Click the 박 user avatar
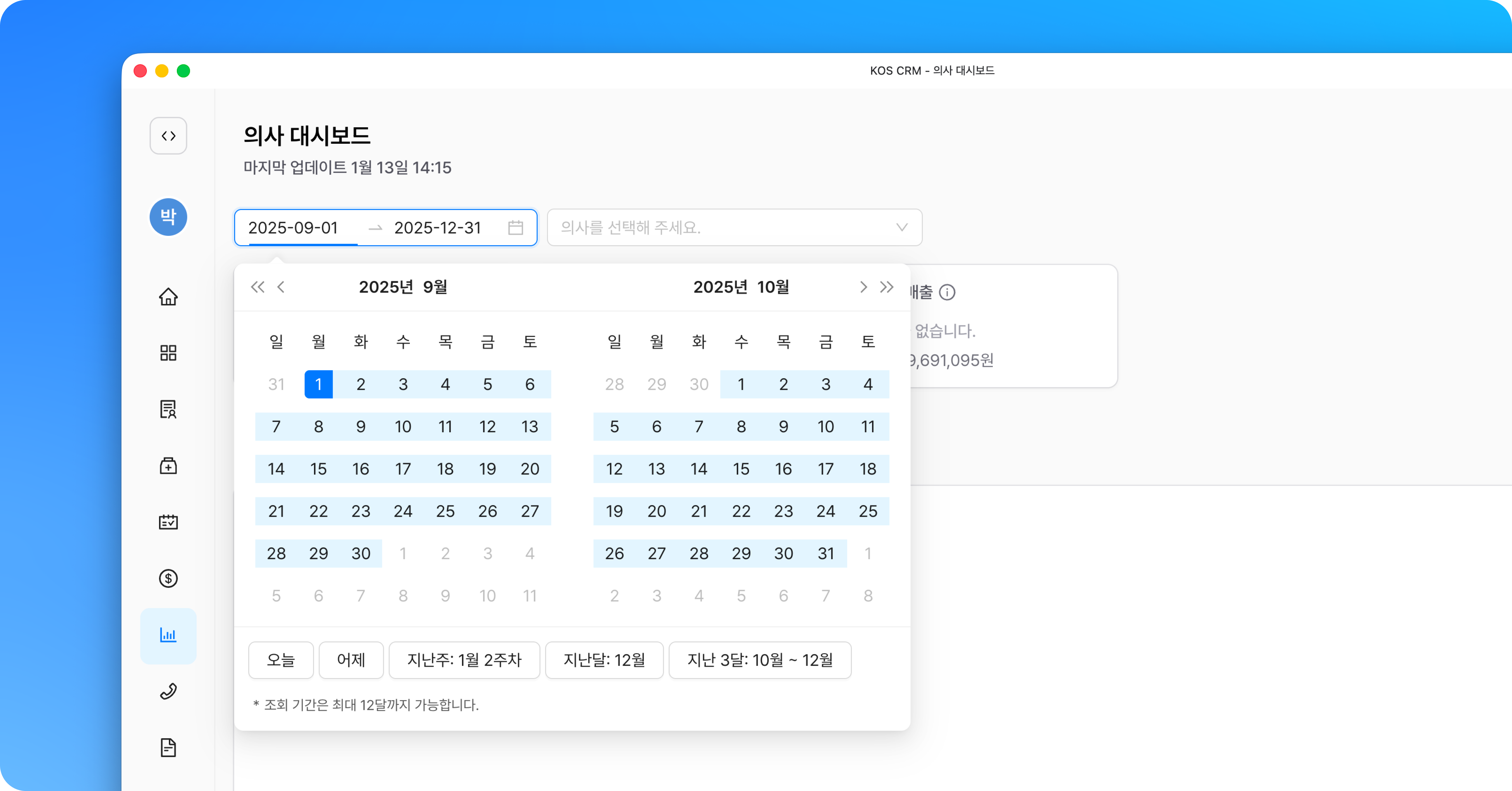The width and height of the screenshot is (1512, 791). coord(168,217)
